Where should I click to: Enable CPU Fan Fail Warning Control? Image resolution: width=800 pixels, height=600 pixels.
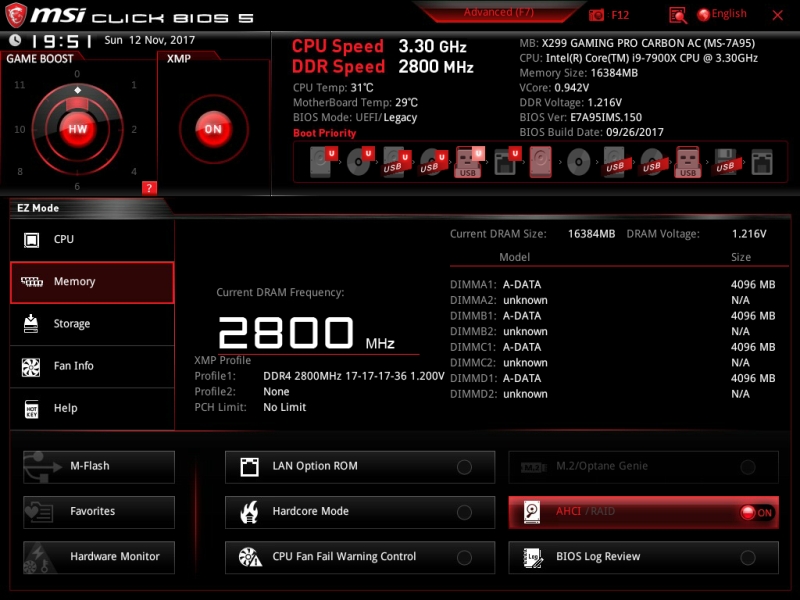[x=360, y=557]
